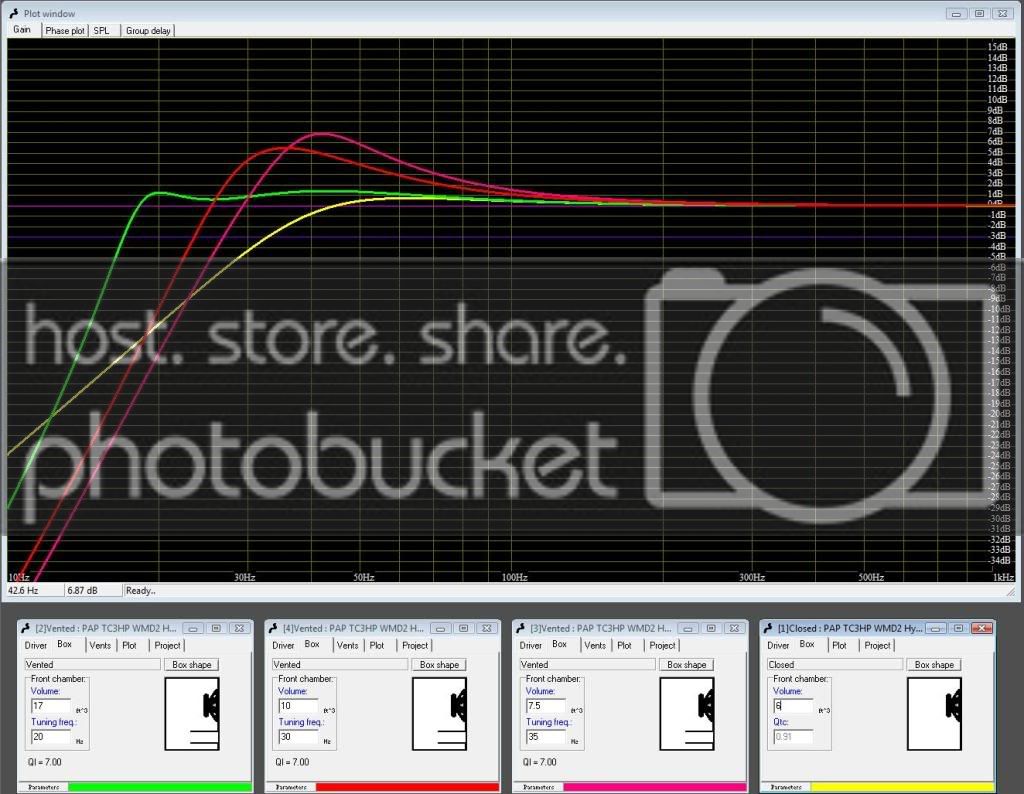Minimize the [4]Vented window
The width and height of the screenshot is (1024, 794).
click(x=440, y=628)
